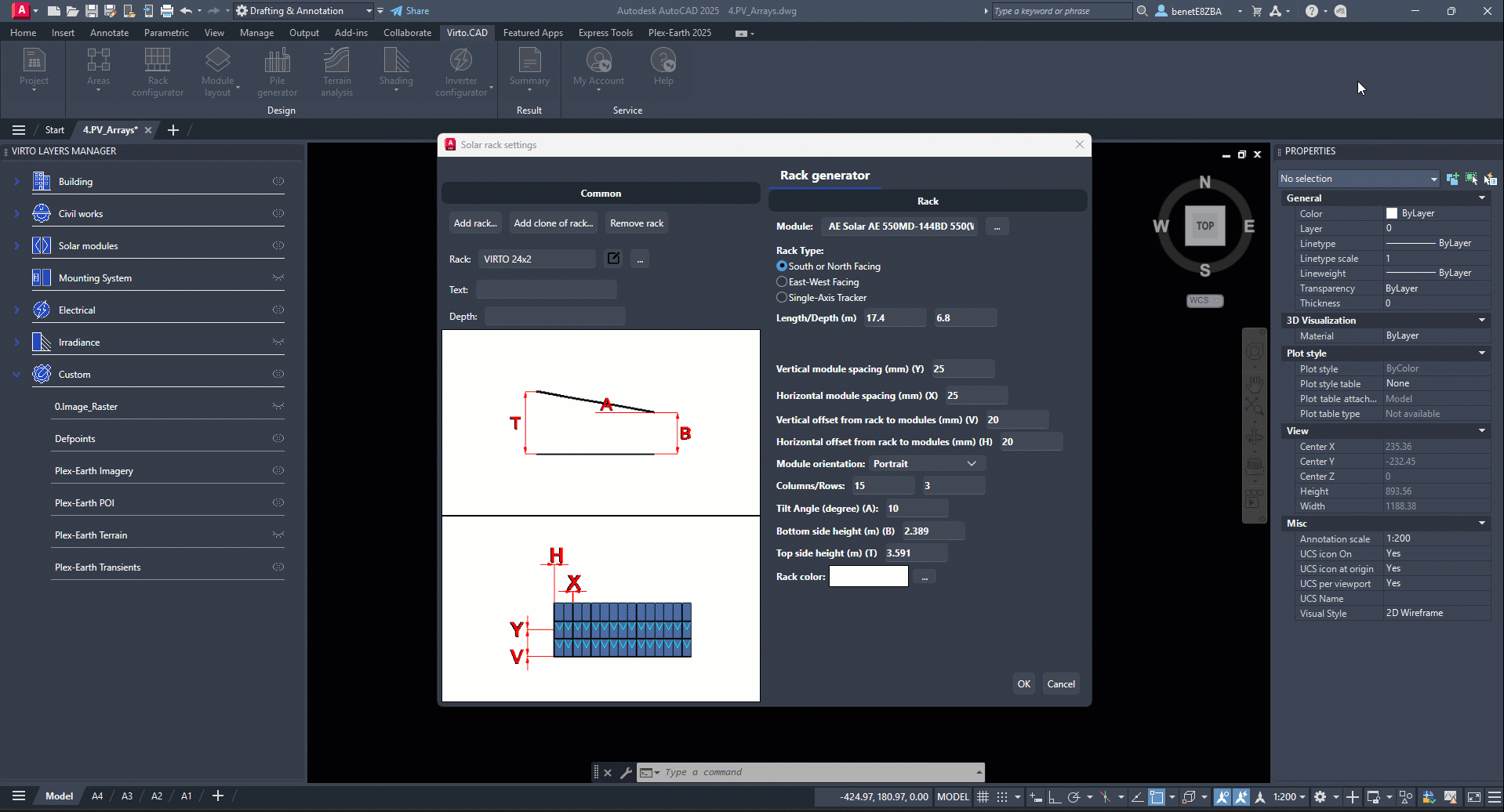The image size is (1504, 812).
Task: Open the Summary result tool
Action: [529, 69]
